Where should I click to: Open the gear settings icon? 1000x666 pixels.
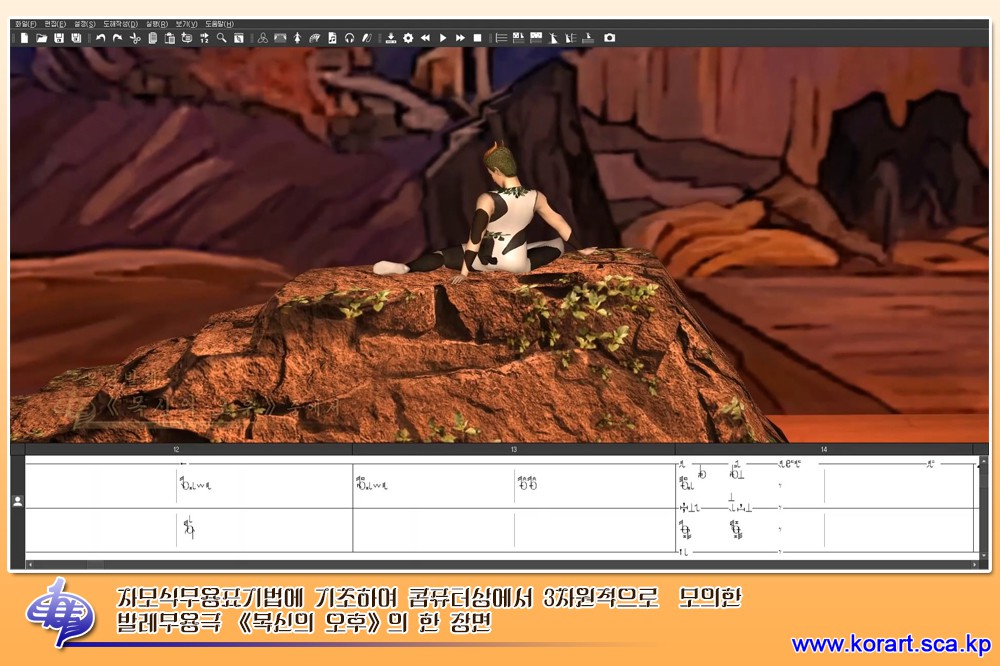[408, 38]
